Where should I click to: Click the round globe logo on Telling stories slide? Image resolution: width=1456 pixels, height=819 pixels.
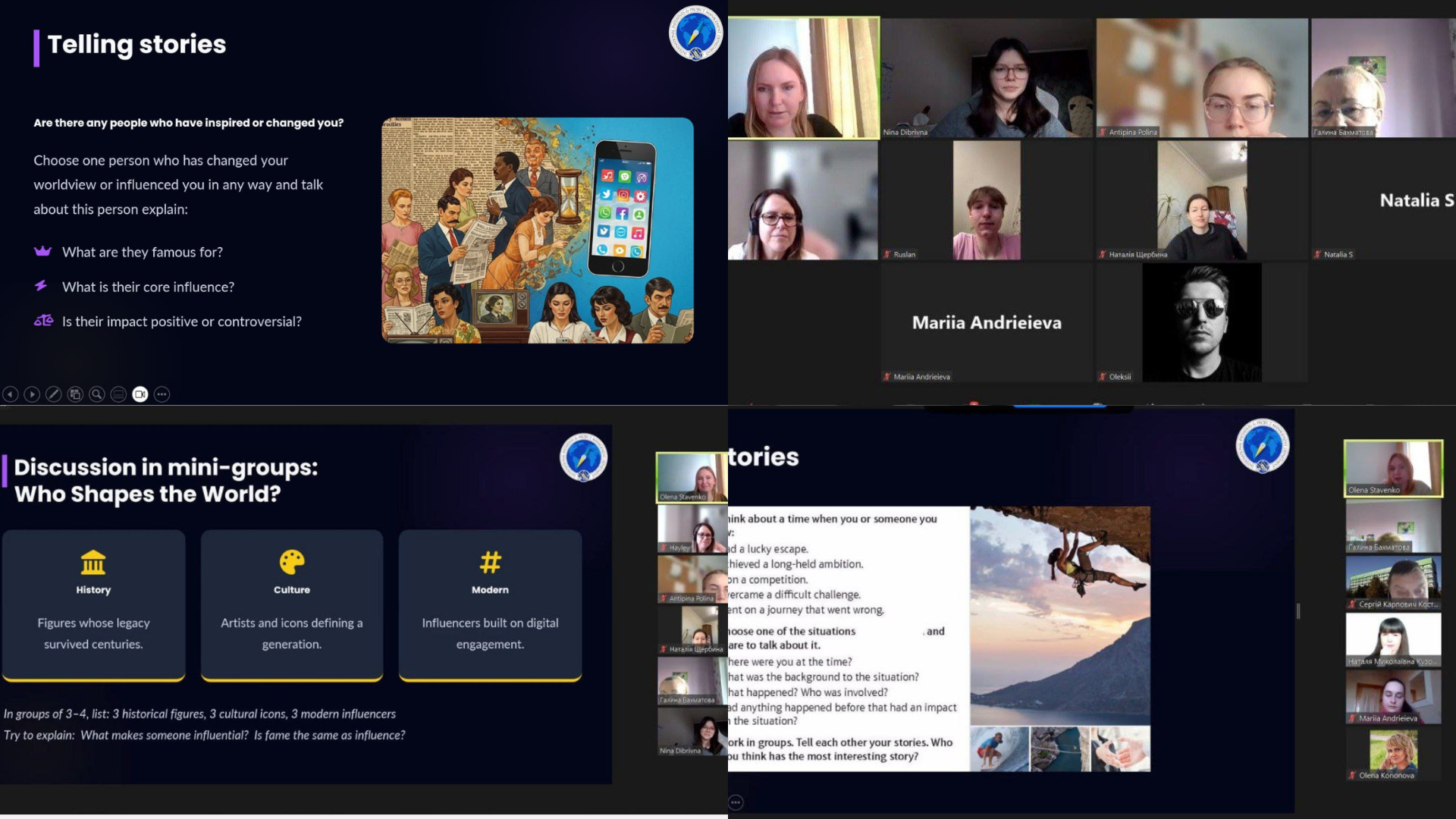(x=695, y=33)
